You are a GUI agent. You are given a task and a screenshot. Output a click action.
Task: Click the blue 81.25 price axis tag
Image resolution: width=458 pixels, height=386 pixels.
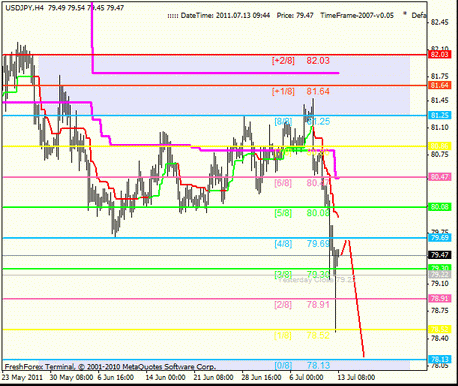click(x=439, y=115)
